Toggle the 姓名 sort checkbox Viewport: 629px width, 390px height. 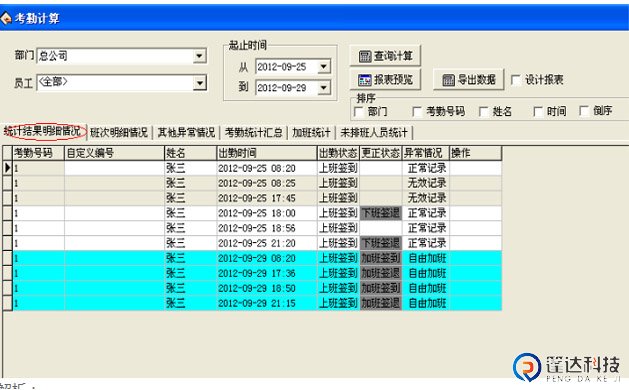click(x=484, y=111)
